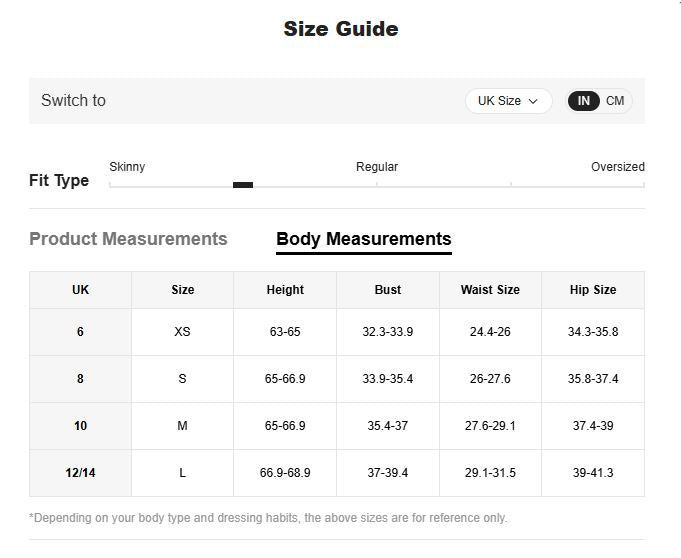This screenshot has height=558, width=681.
Task: Click the Height column header
Action: [x=285, y=290]
